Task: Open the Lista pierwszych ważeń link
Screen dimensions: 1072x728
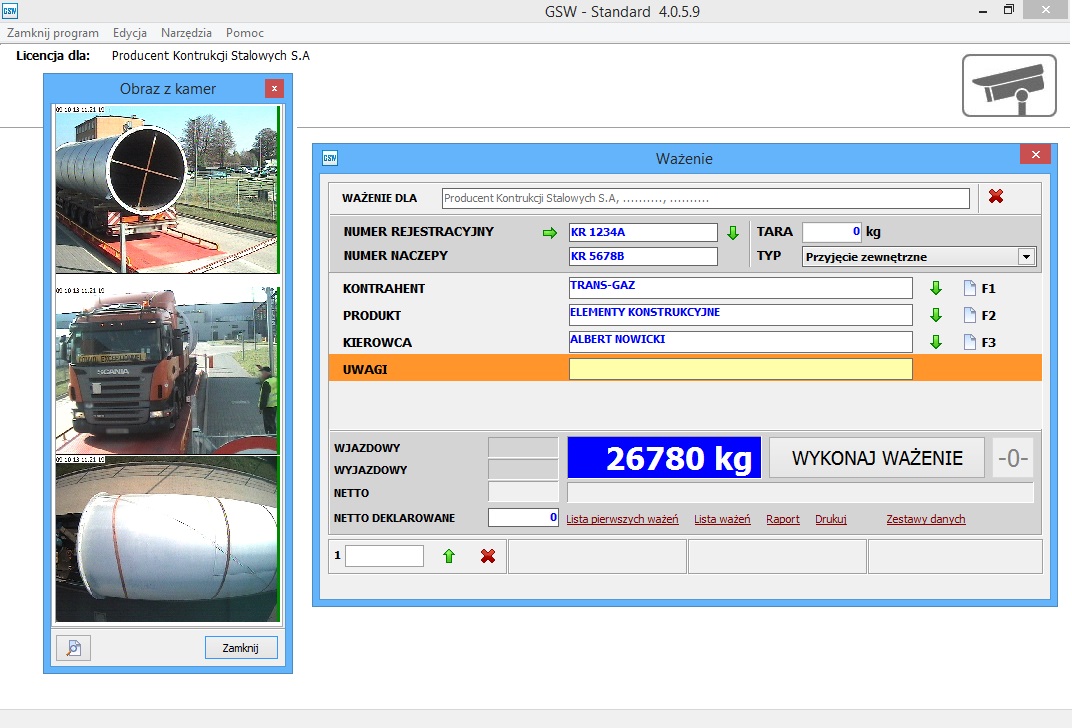Action: pyautogui.click(x=622, y=520)
